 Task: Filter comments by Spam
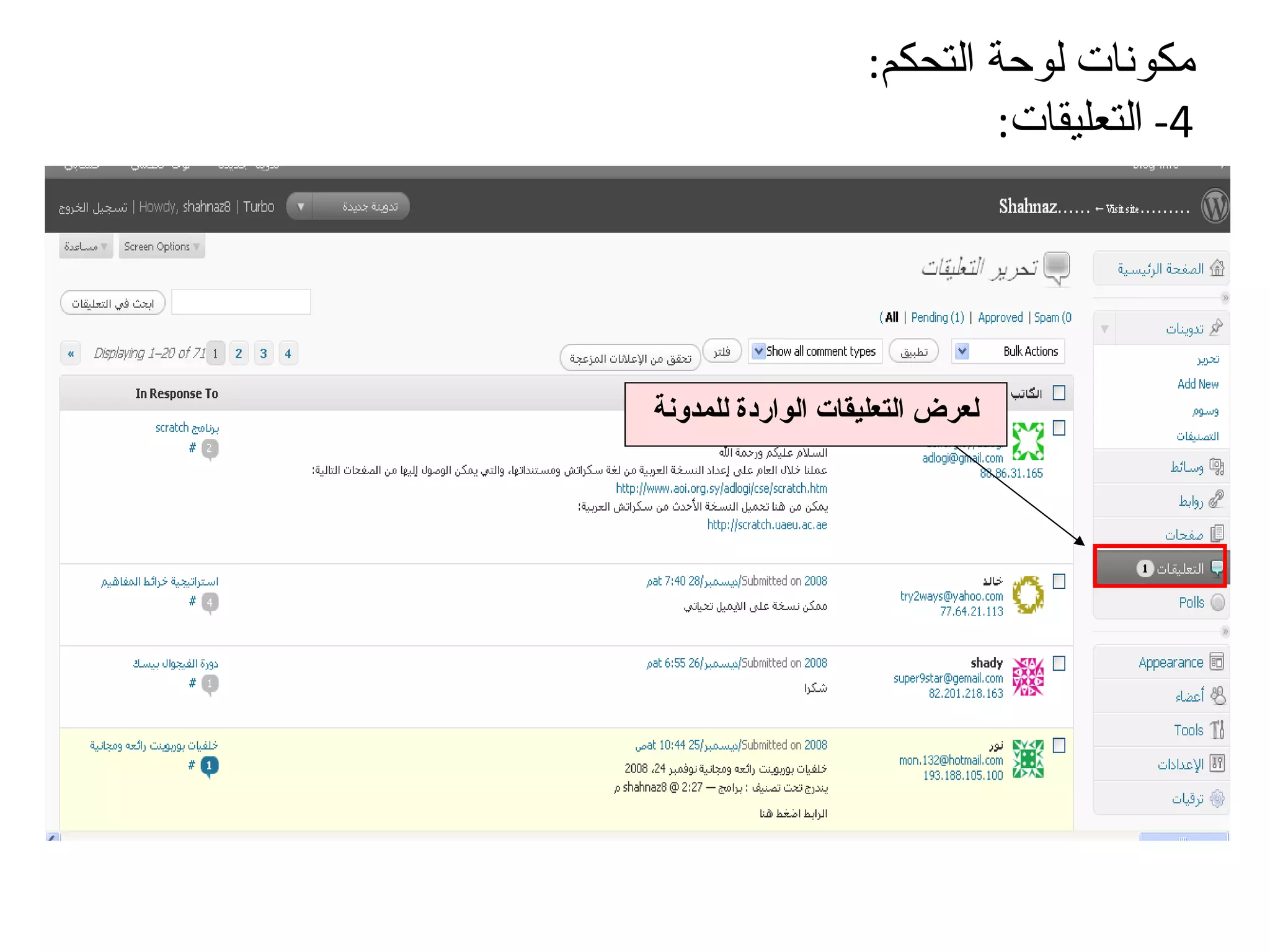pyautogui.click(x=1052, y=317)
